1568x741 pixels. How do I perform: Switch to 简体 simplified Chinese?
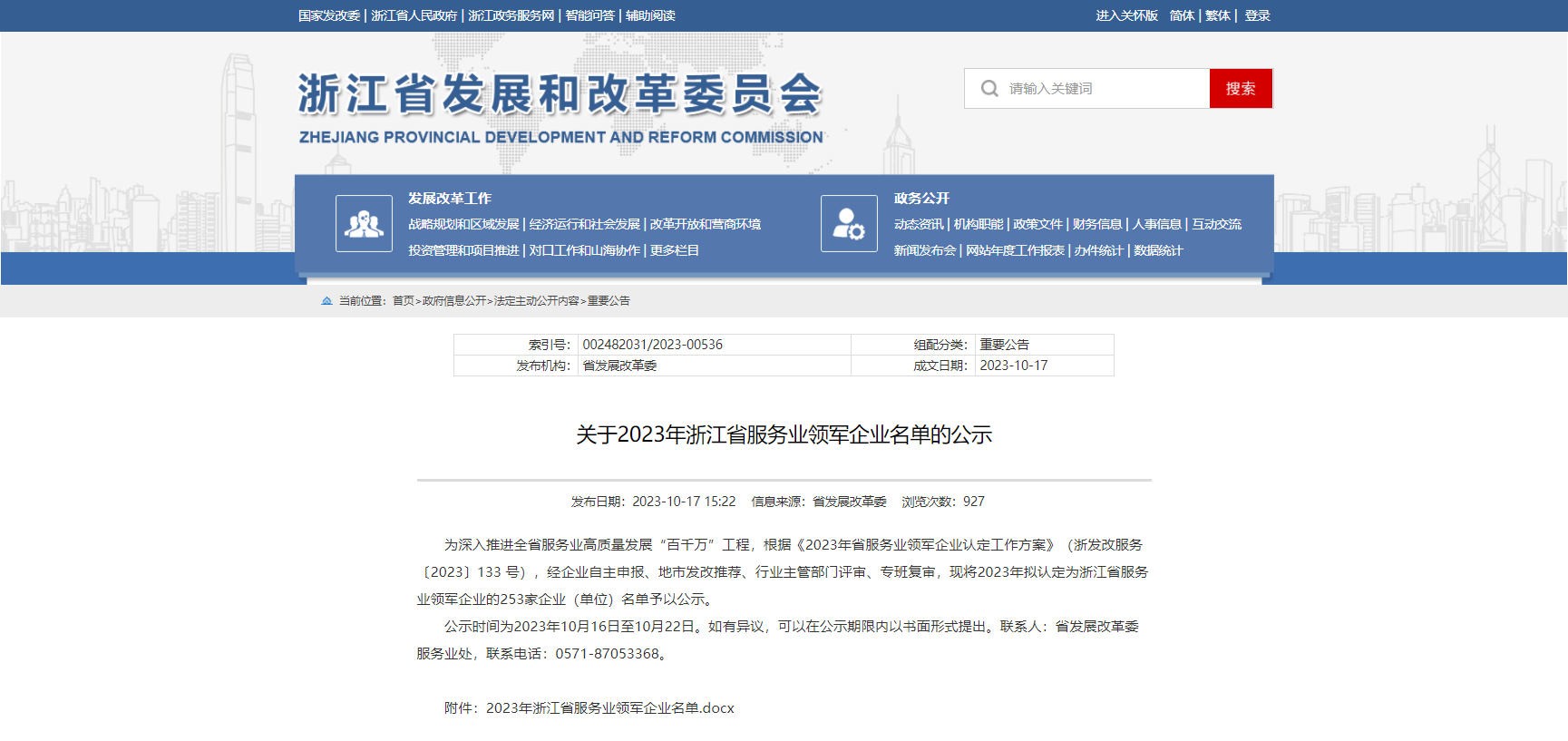pyautogui.click(x=1181, y=15)
